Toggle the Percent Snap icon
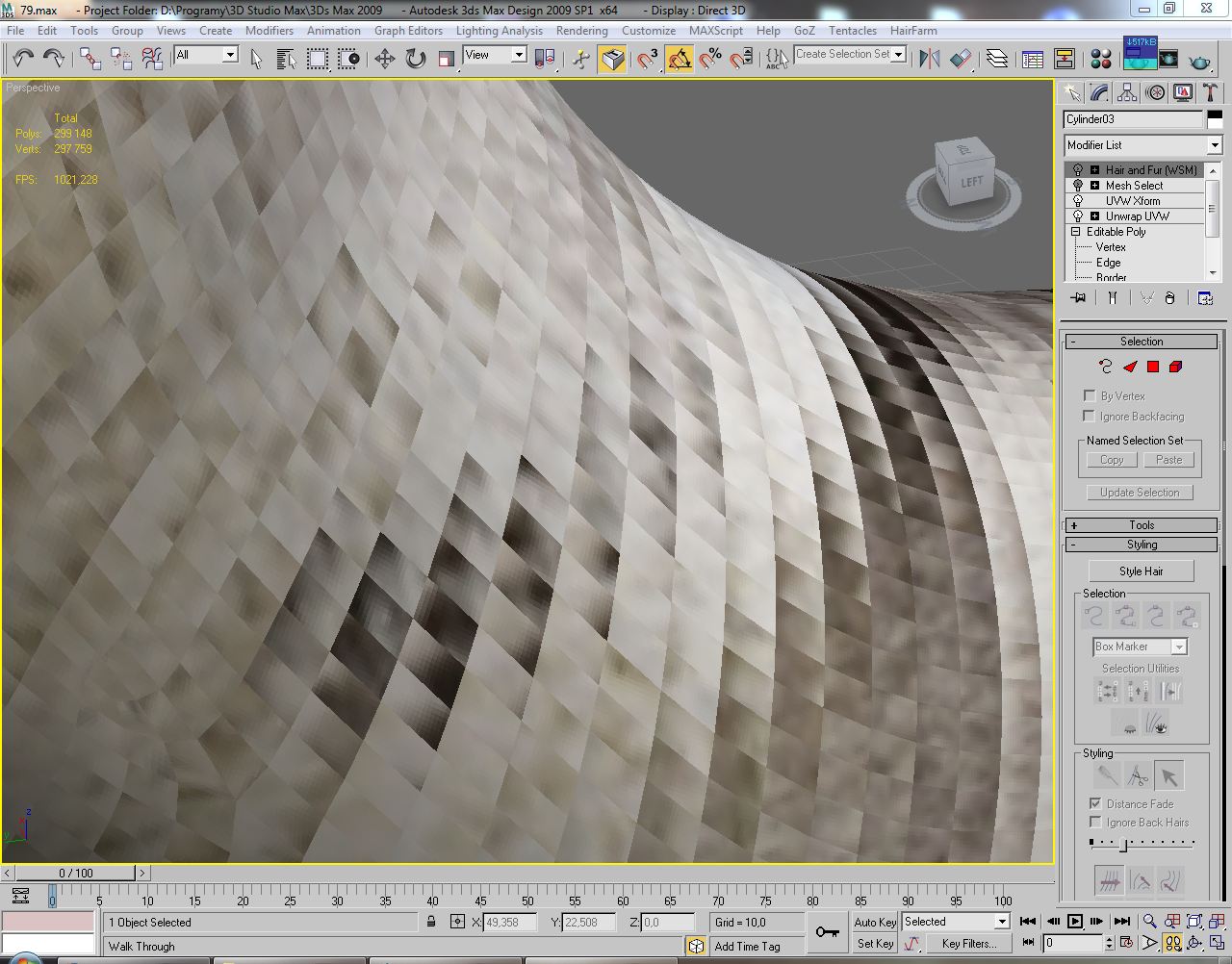The height and width of the screenshot is (964, 1232). (710, 59)
